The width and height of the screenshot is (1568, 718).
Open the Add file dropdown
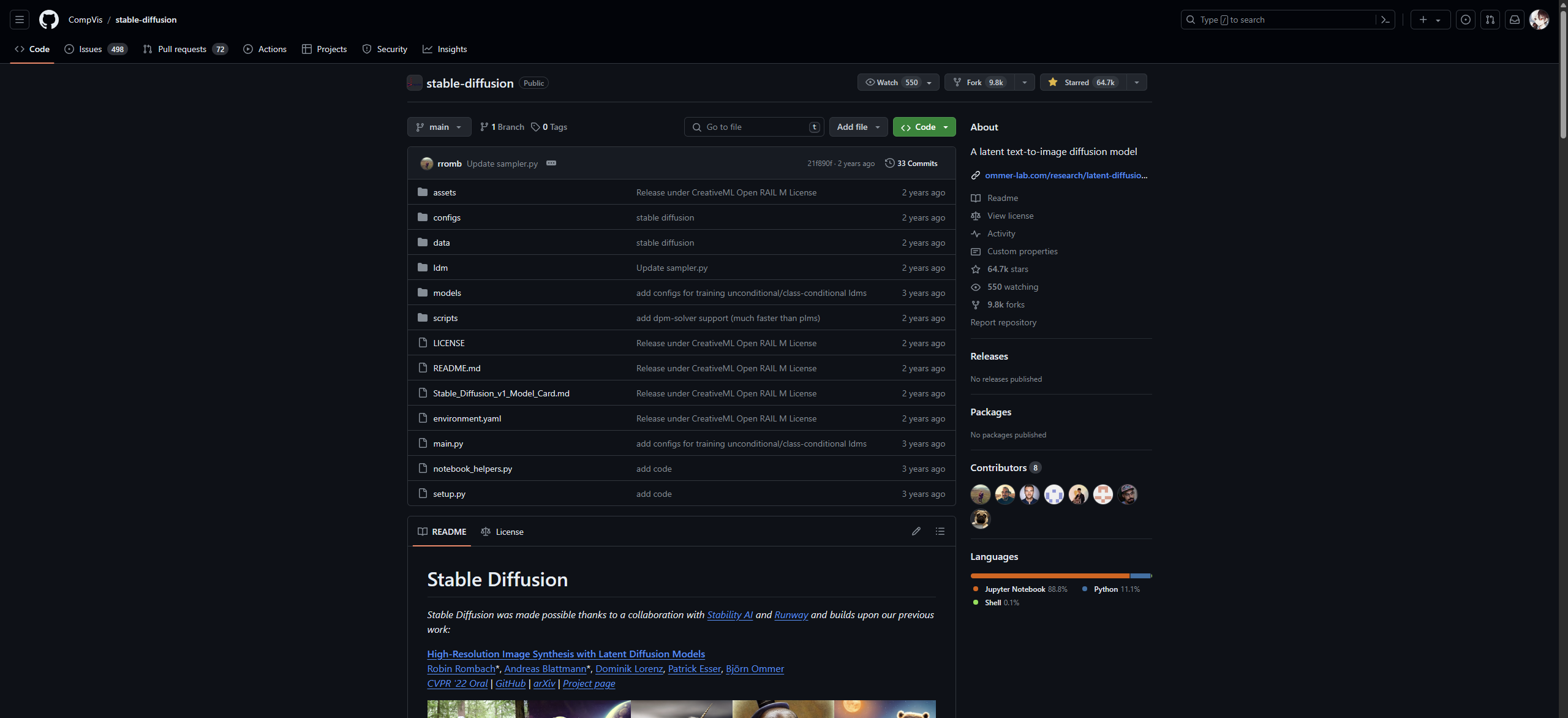[858, 127]
